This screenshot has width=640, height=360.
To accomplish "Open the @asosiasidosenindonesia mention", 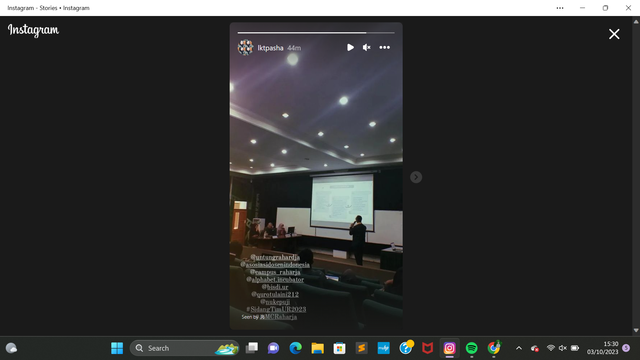I will click(x=275, y=264).
